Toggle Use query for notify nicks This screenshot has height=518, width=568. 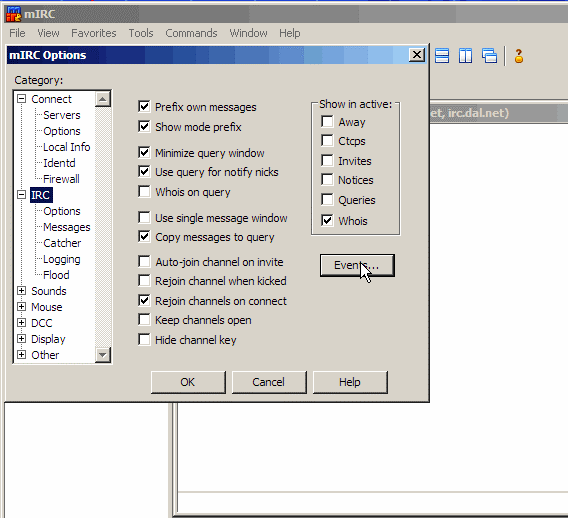tap(144, 171)
